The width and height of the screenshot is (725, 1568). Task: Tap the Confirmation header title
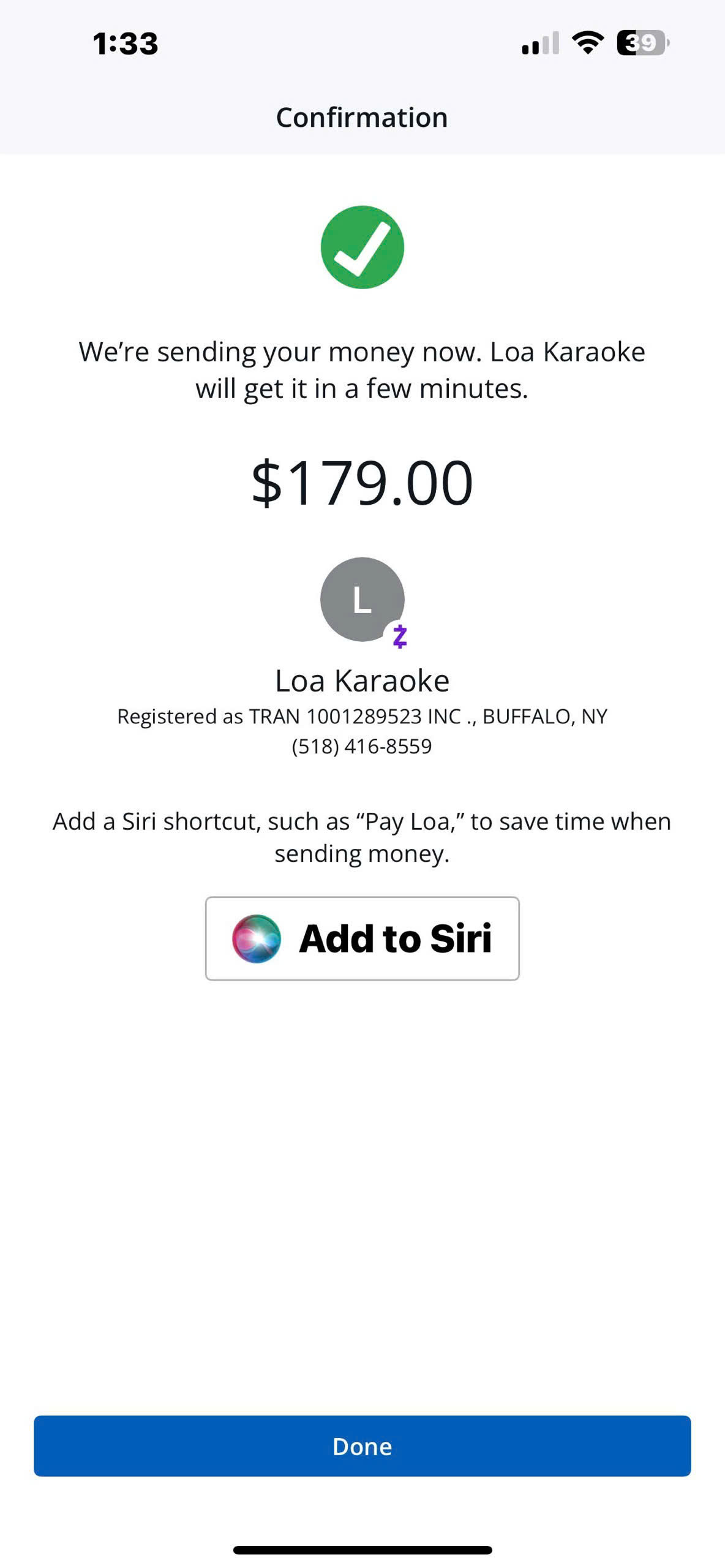click(362, 117)
